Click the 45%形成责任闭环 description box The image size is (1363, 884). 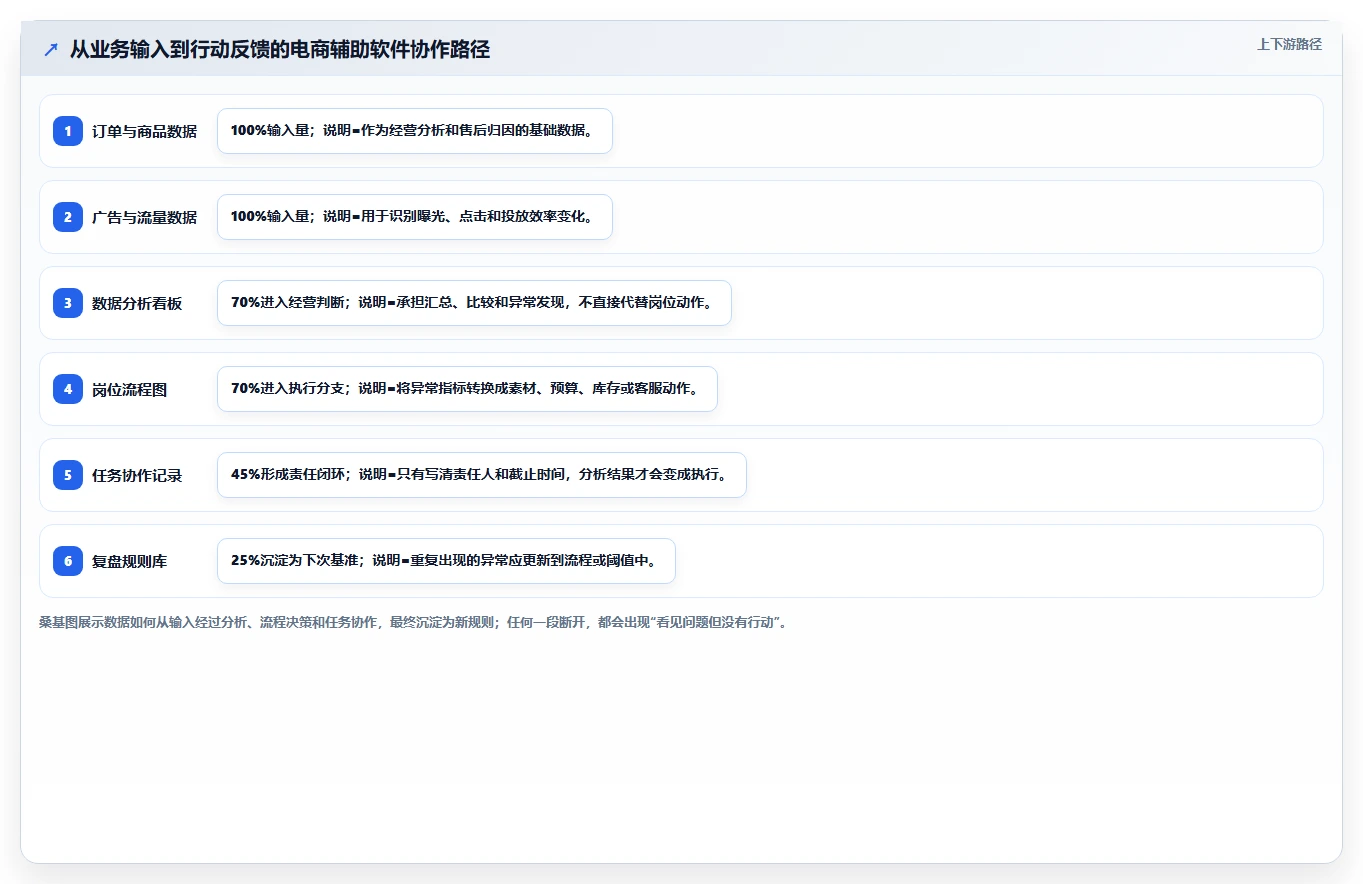482,475
